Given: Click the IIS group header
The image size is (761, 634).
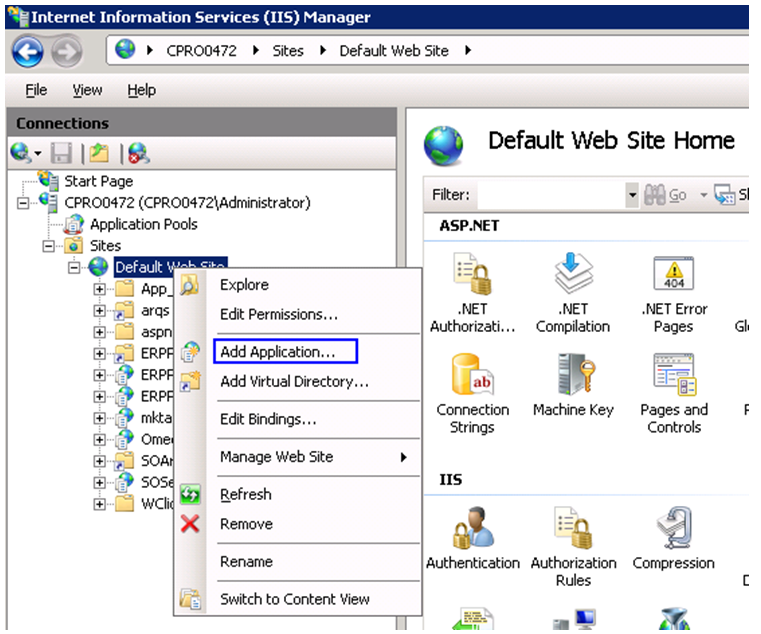Looking at the screenshot, I should (450, 480).
